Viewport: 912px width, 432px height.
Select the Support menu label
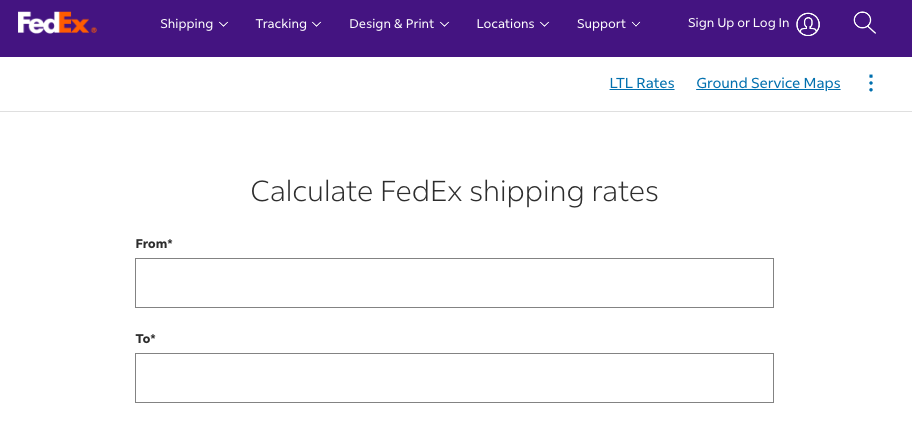(x=601, y=24)
